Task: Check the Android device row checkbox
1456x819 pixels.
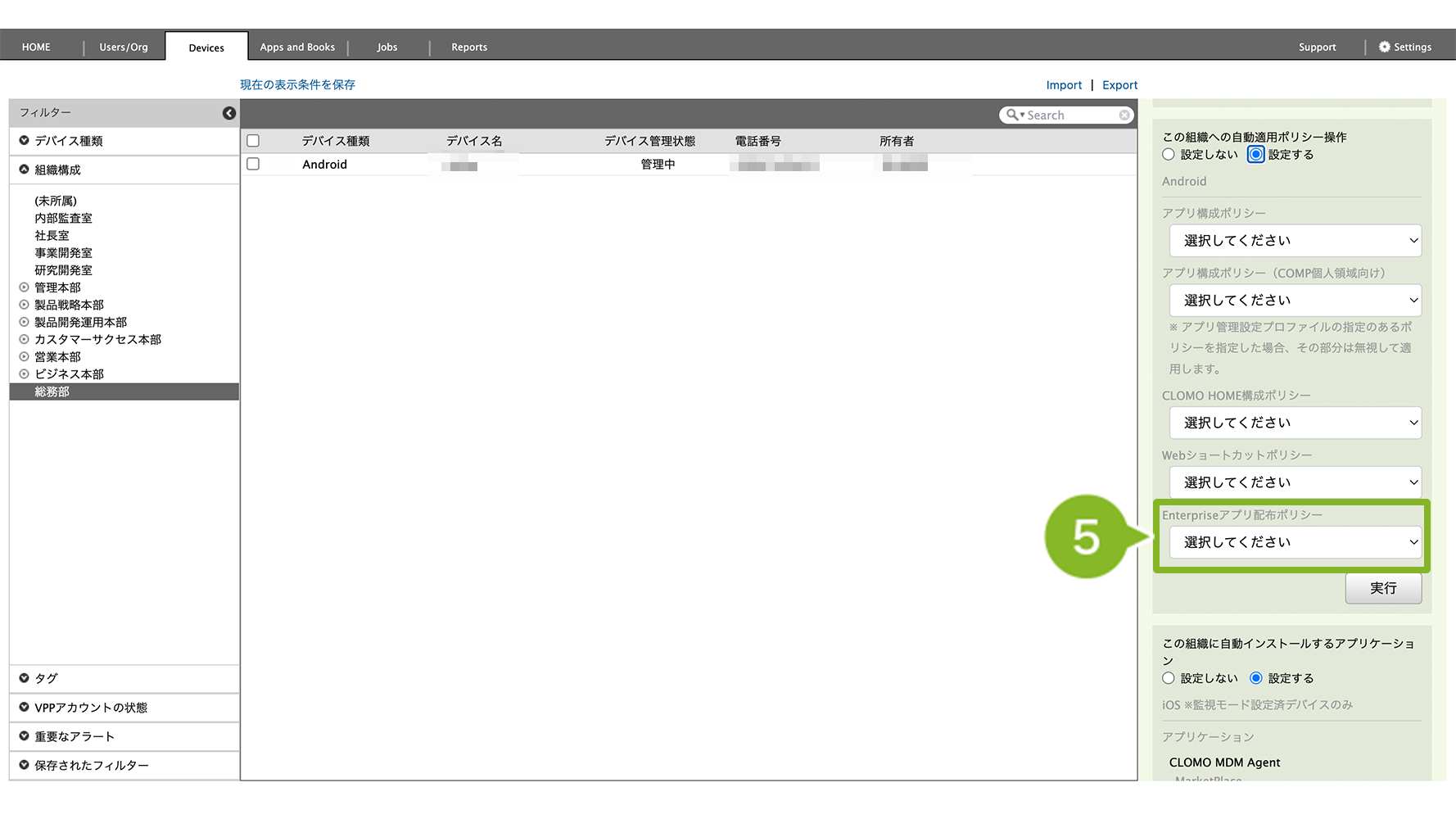Action: pos(253,164)
